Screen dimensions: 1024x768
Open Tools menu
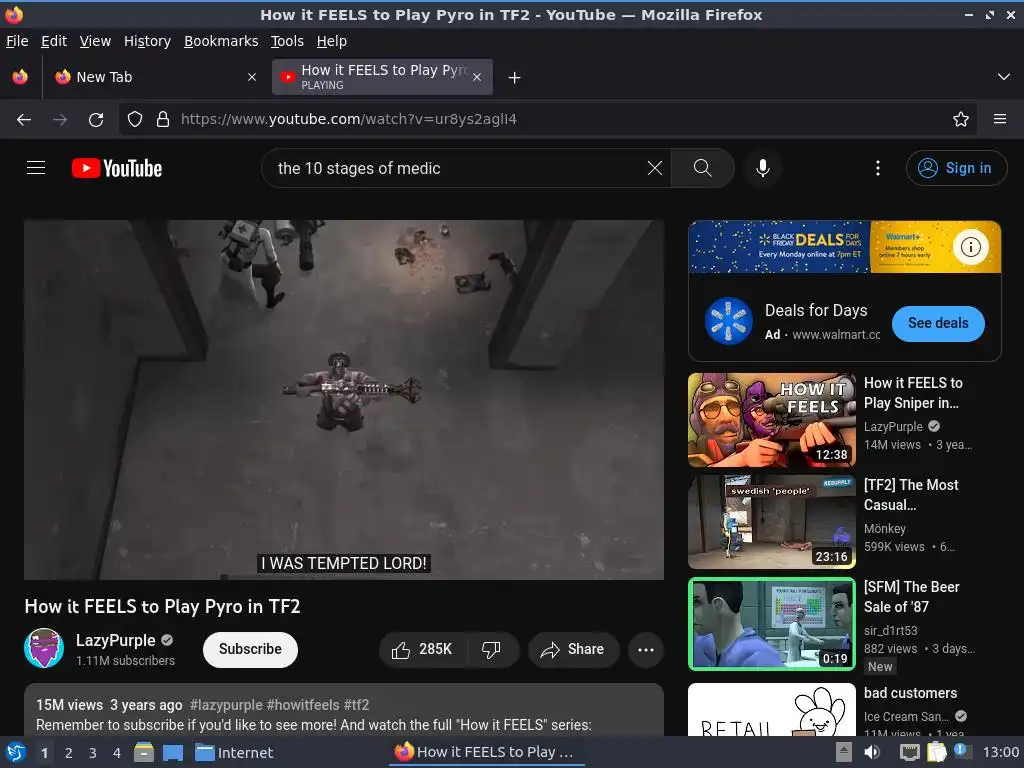287,41
